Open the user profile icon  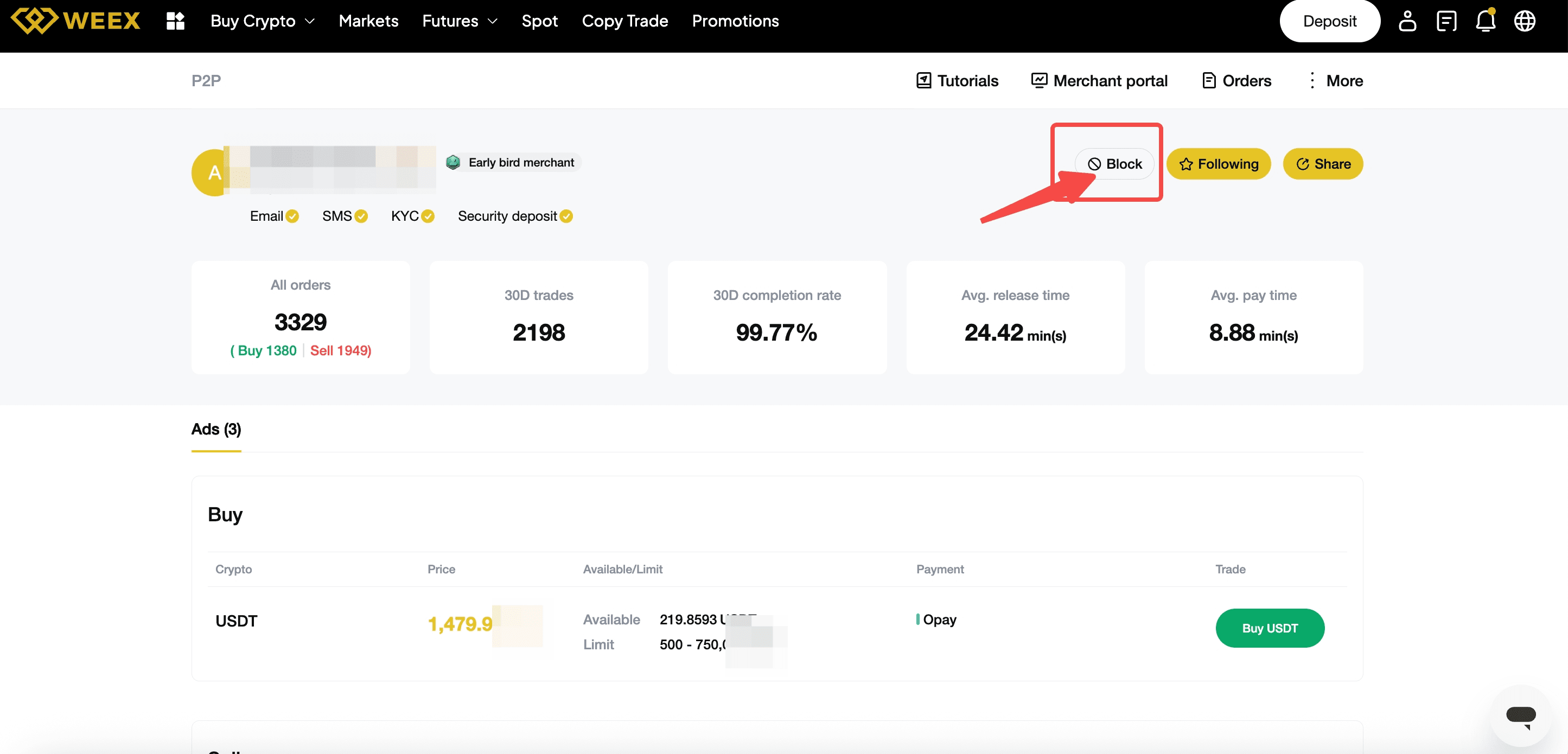pos(1407,21)
